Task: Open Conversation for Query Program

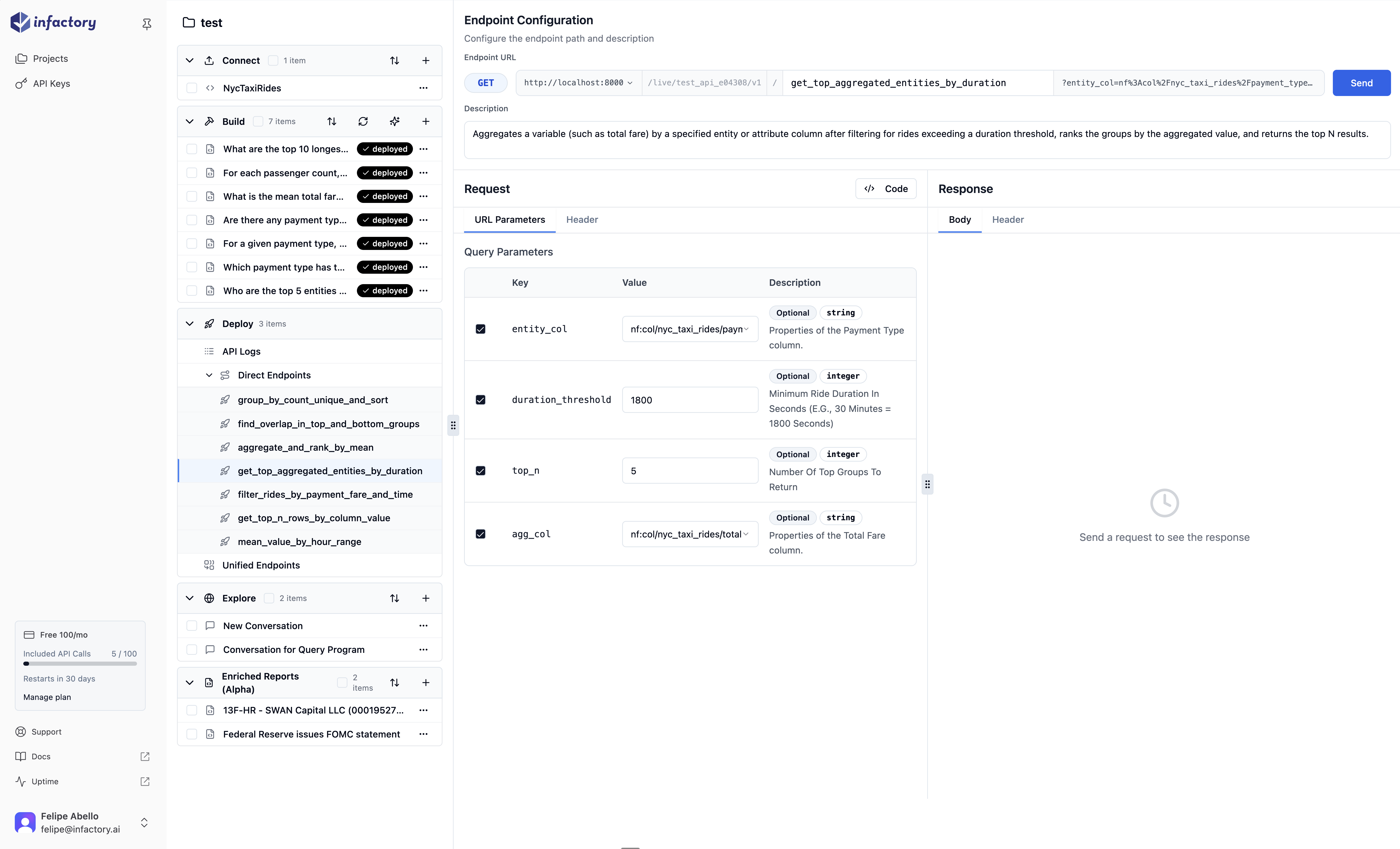Action: click(x=294, y=649)
